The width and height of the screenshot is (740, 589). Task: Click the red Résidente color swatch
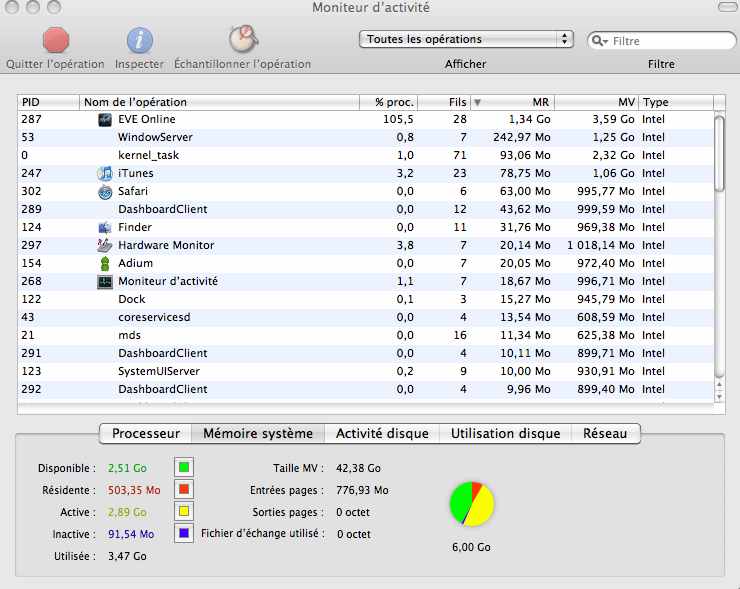[x=184, y=489]
